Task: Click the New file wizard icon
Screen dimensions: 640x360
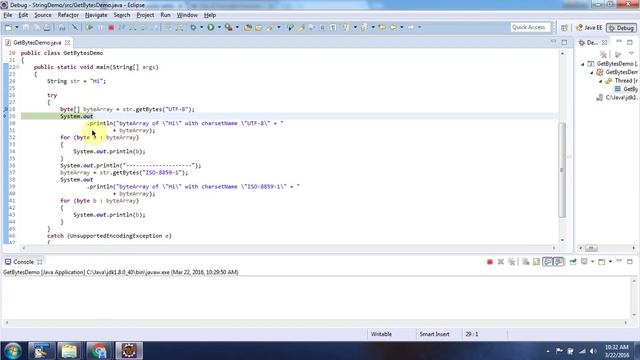Action: [x=8, y=27]
